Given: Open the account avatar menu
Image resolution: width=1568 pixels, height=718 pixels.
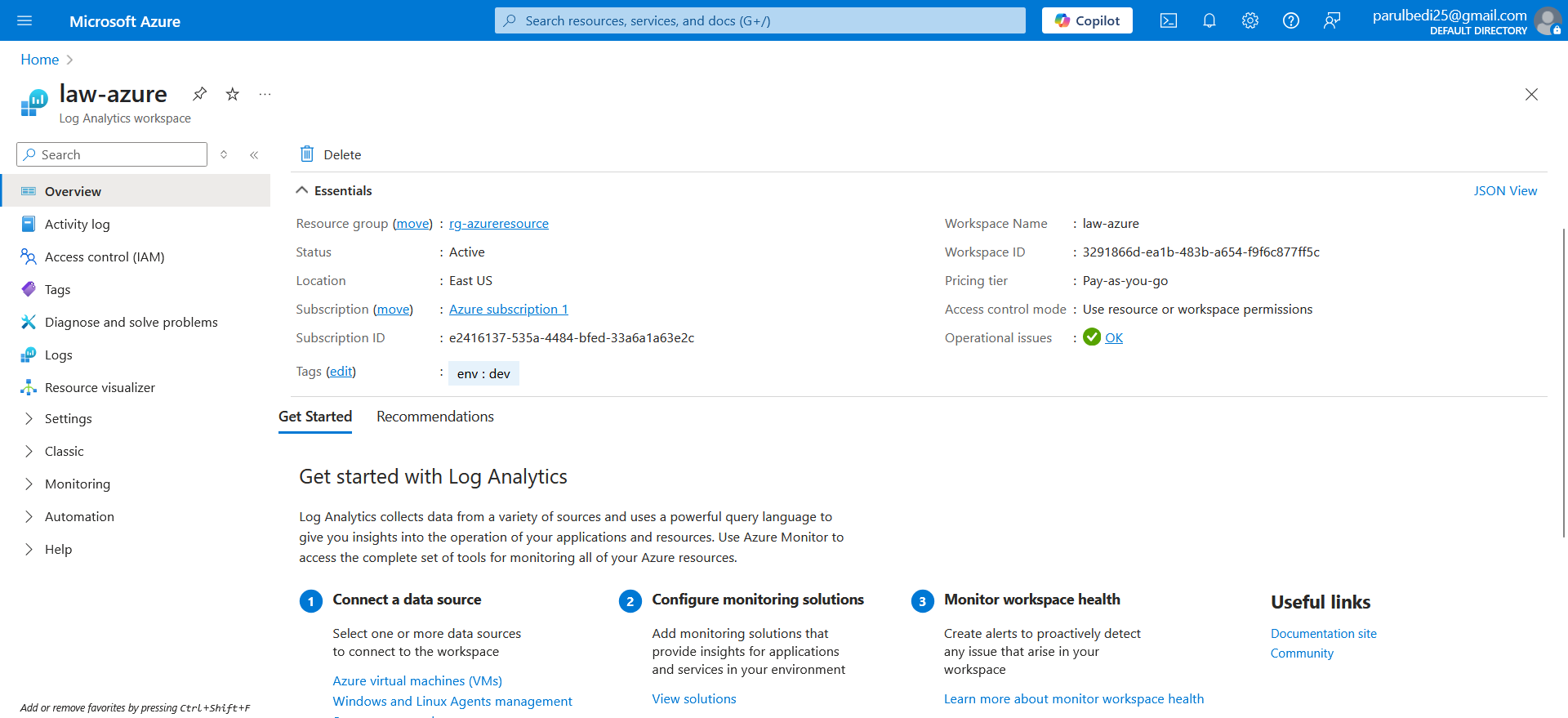Looking at the screenshot, I should tap(1548, 20).
